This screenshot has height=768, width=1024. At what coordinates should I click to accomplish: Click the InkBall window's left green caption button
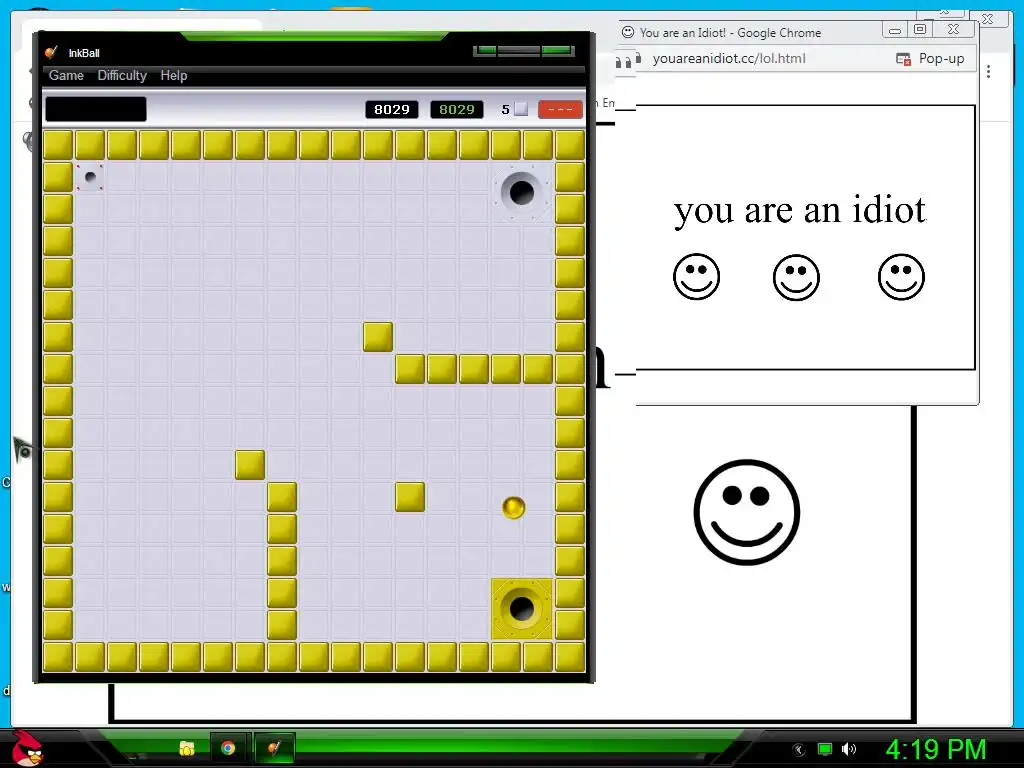(x=485, y=50)
